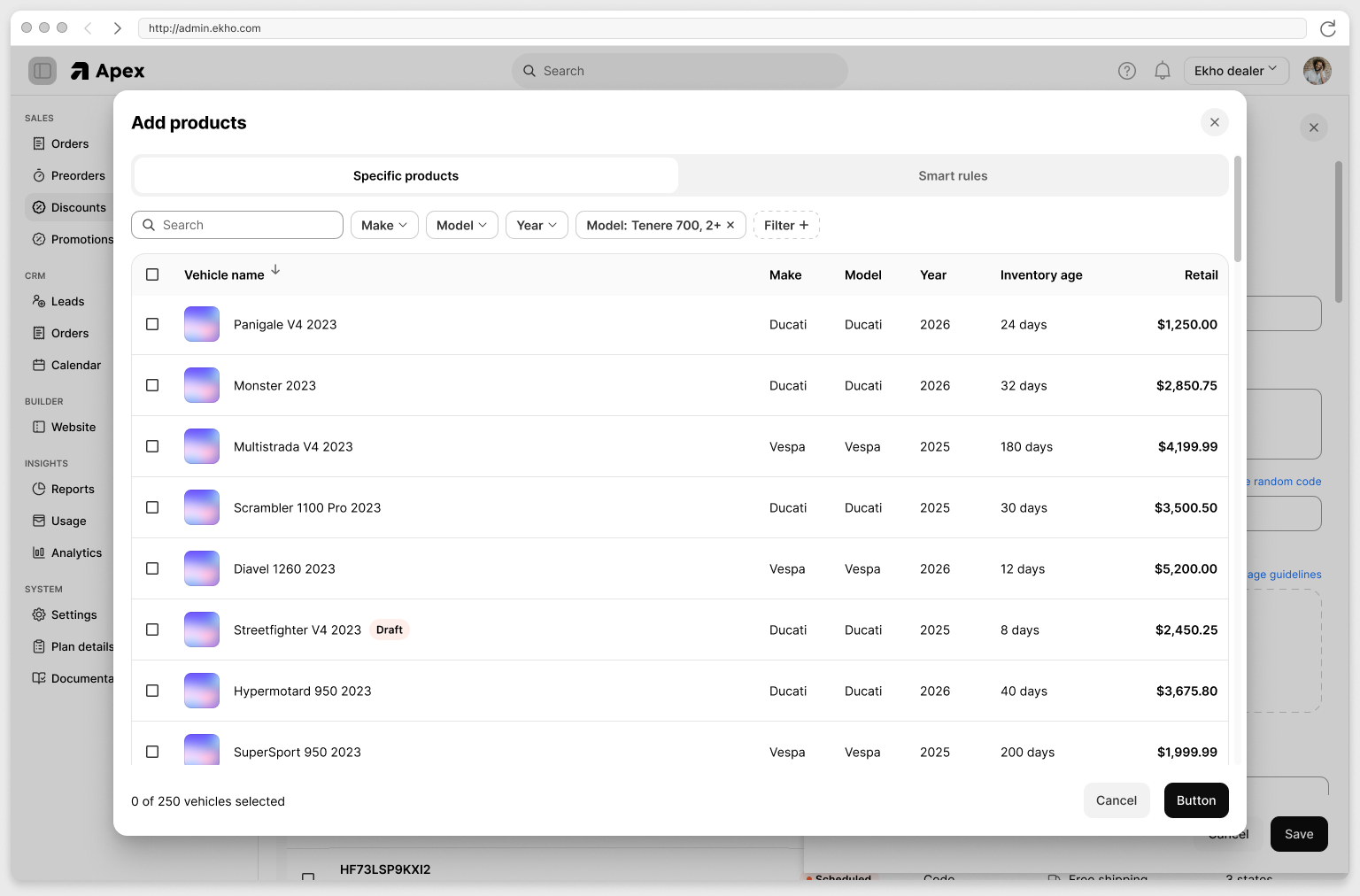Open Documentation in sidebar

click(70, 678)
